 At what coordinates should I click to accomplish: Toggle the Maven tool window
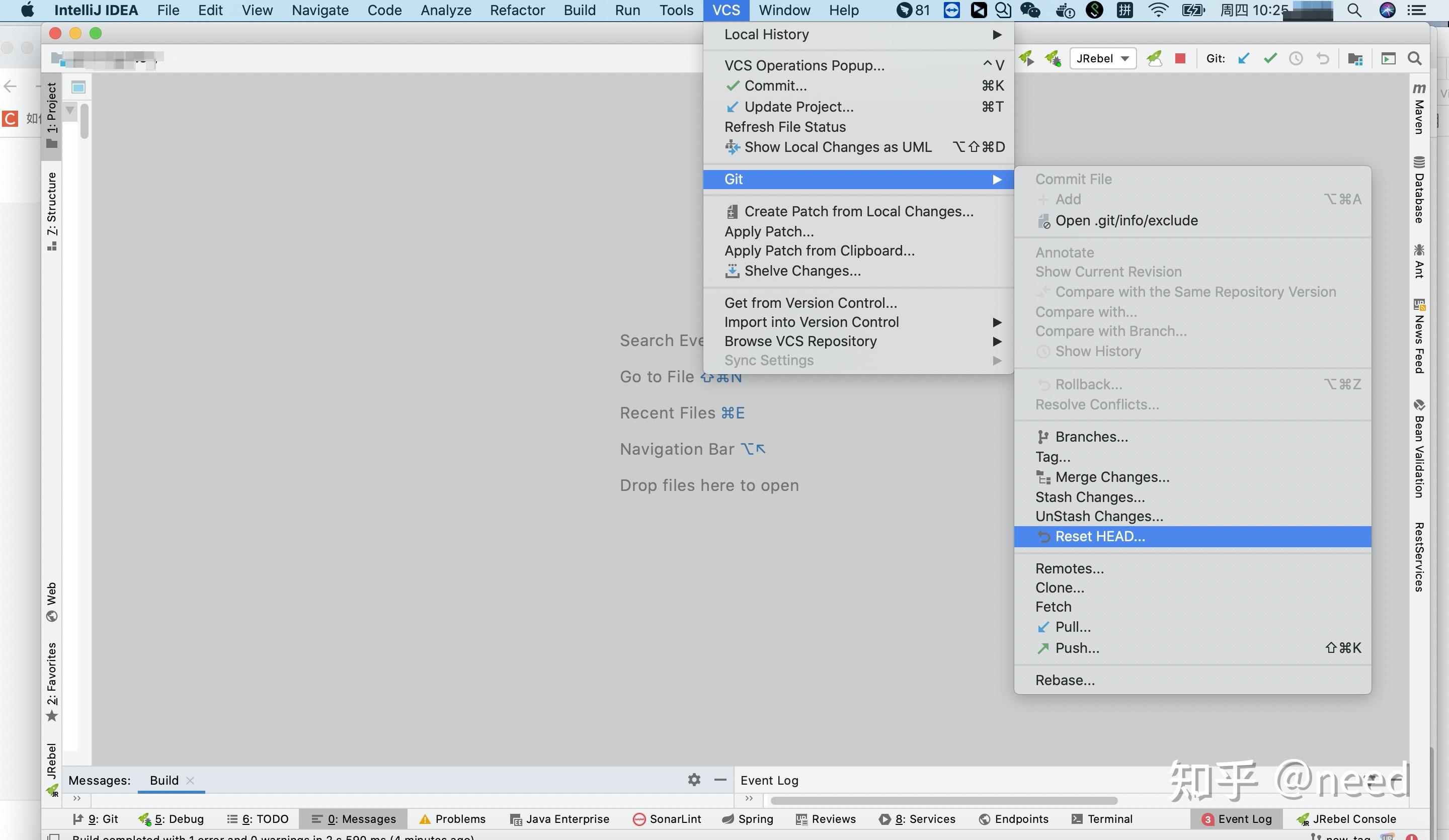coord(1419,109)
